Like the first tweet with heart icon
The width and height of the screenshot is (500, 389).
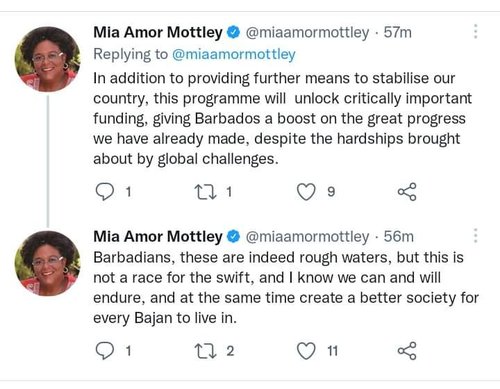click(x=306, y=192)
